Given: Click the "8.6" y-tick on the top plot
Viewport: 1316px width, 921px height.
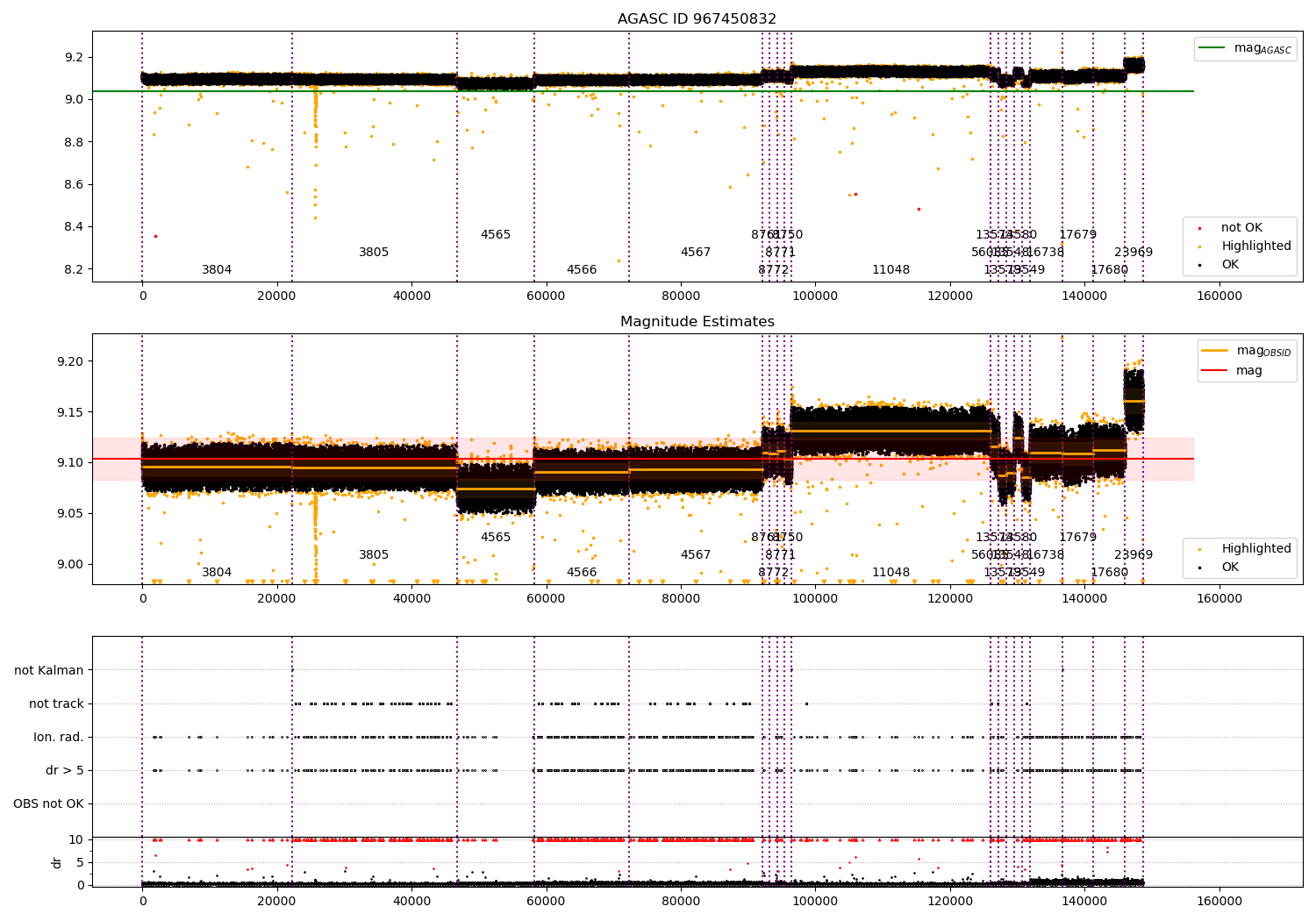Looking at the screenshot, I should (74, 184).
